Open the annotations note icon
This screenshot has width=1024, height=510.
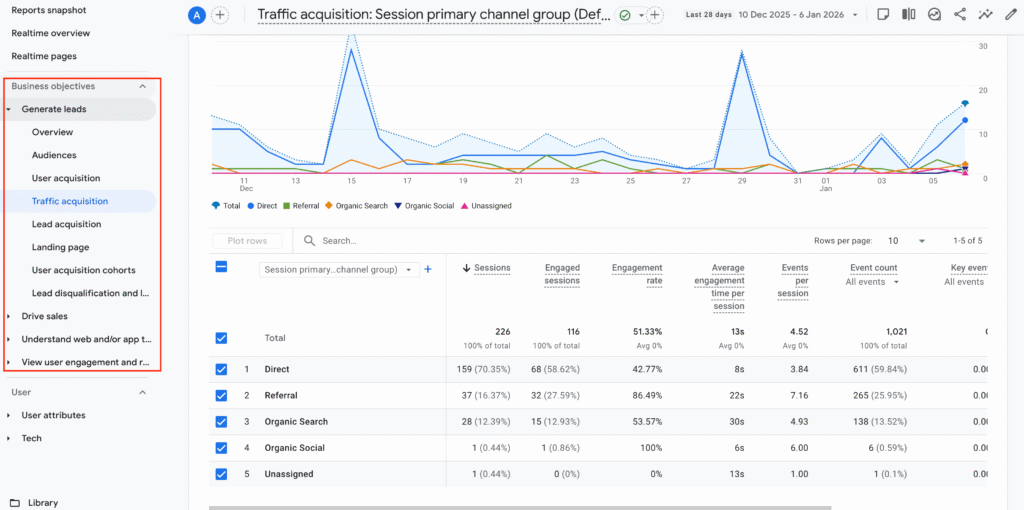[x=883, y=15]
